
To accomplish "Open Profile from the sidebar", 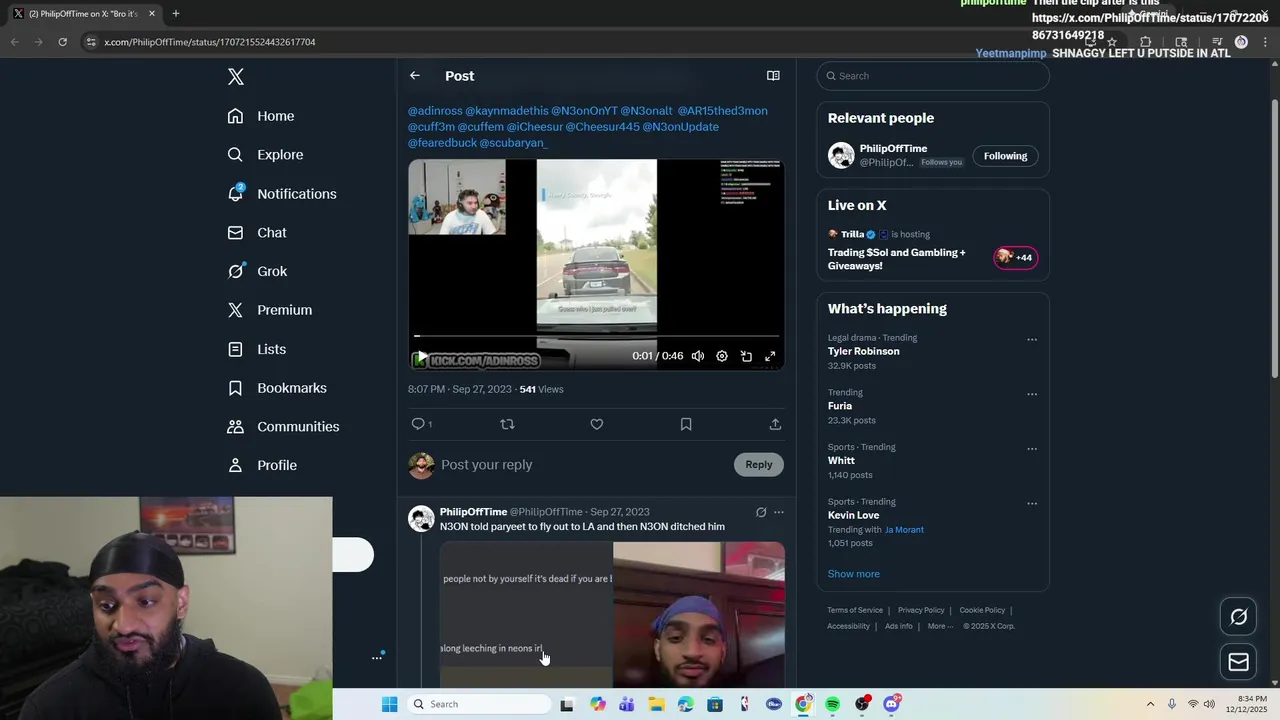I will pos(262,465).
